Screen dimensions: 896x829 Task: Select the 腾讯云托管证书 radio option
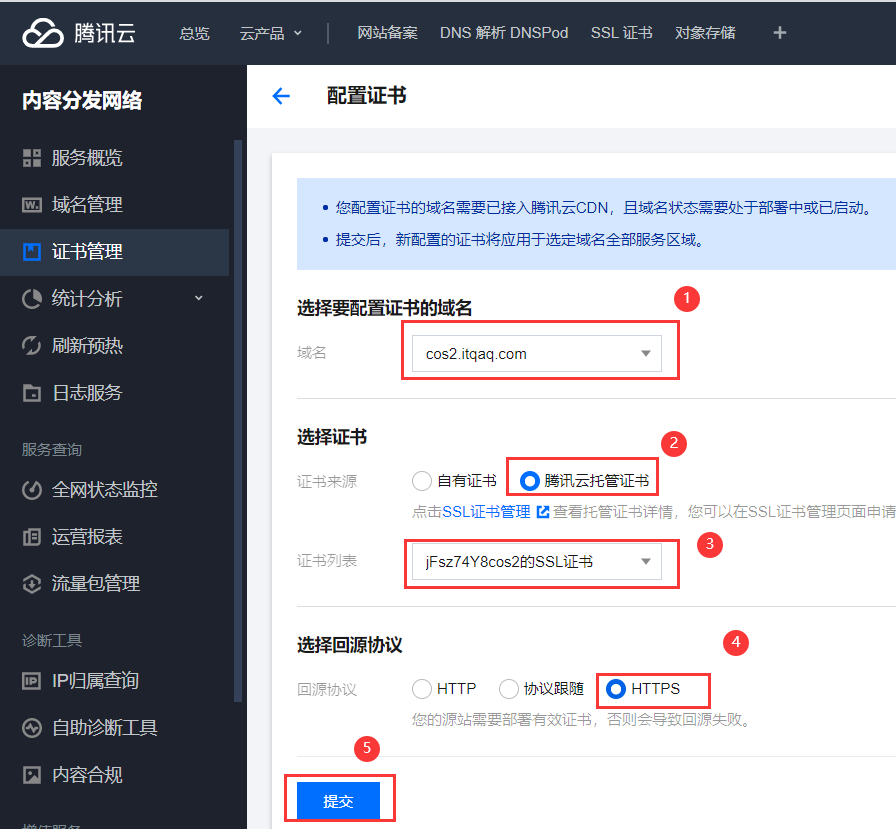click(x=529, y=481)
